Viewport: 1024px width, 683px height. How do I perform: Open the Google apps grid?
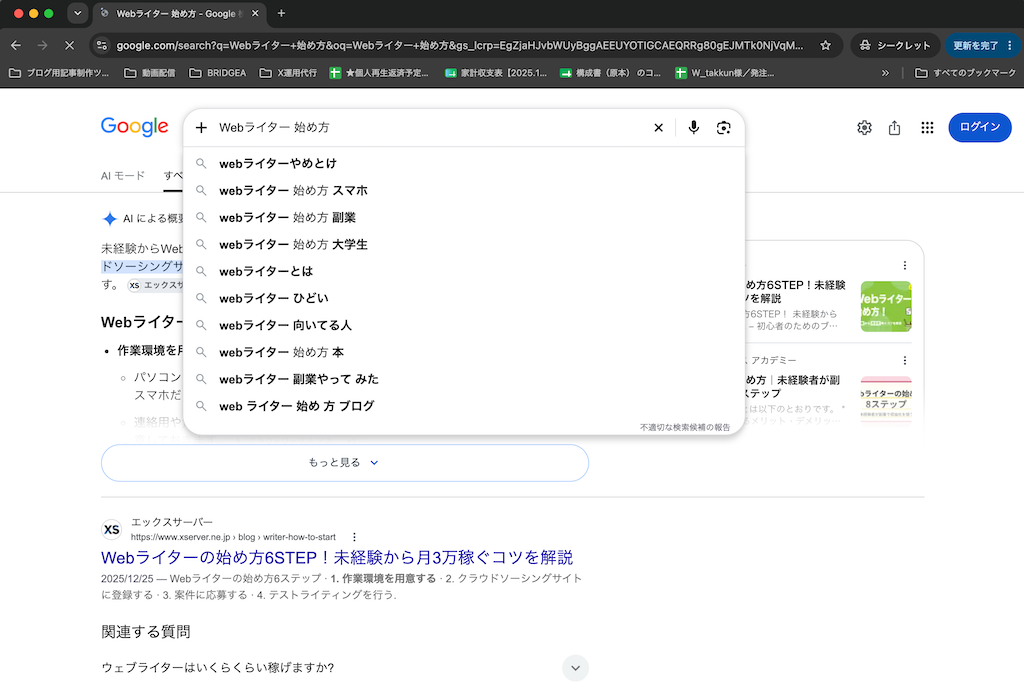(927, 127)
